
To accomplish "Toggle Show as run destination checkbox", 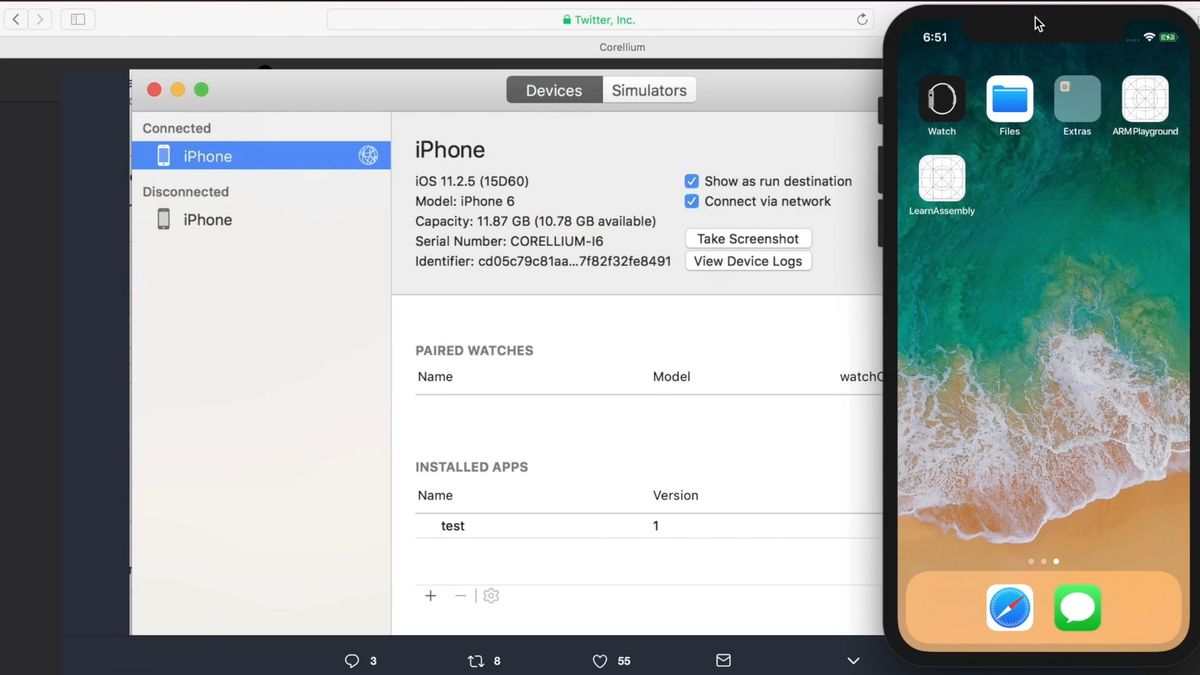I will pyautogui.click(x=691, y=181).
